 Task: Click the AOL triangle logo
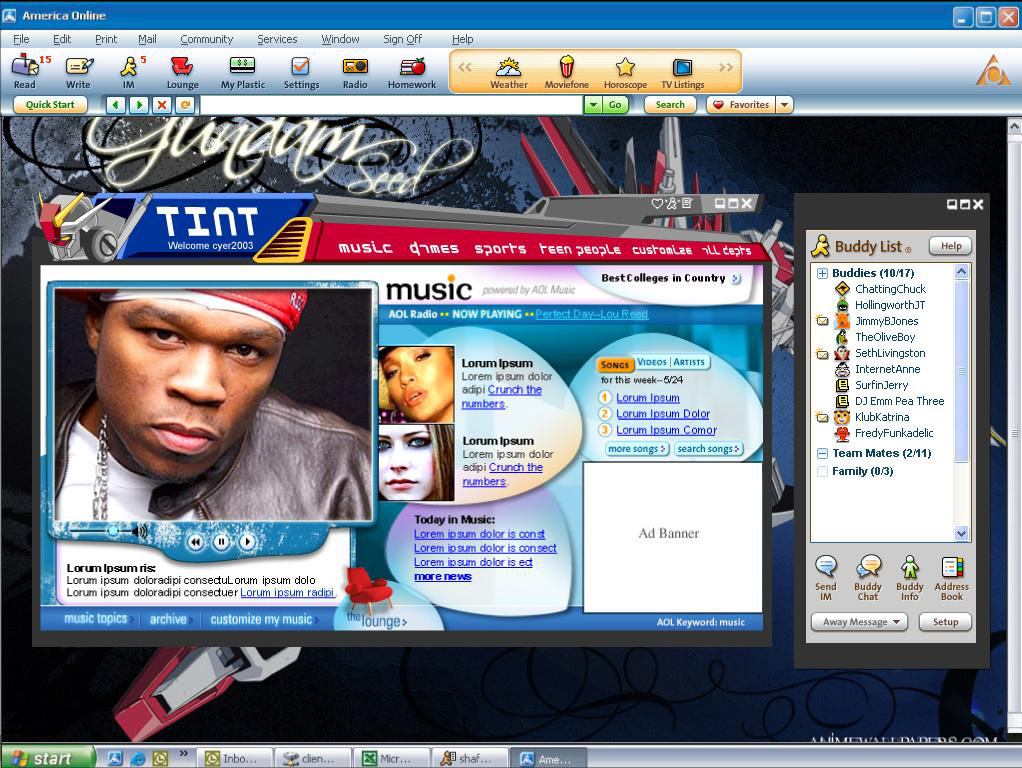pyautogui.click(x=993, y=70)
